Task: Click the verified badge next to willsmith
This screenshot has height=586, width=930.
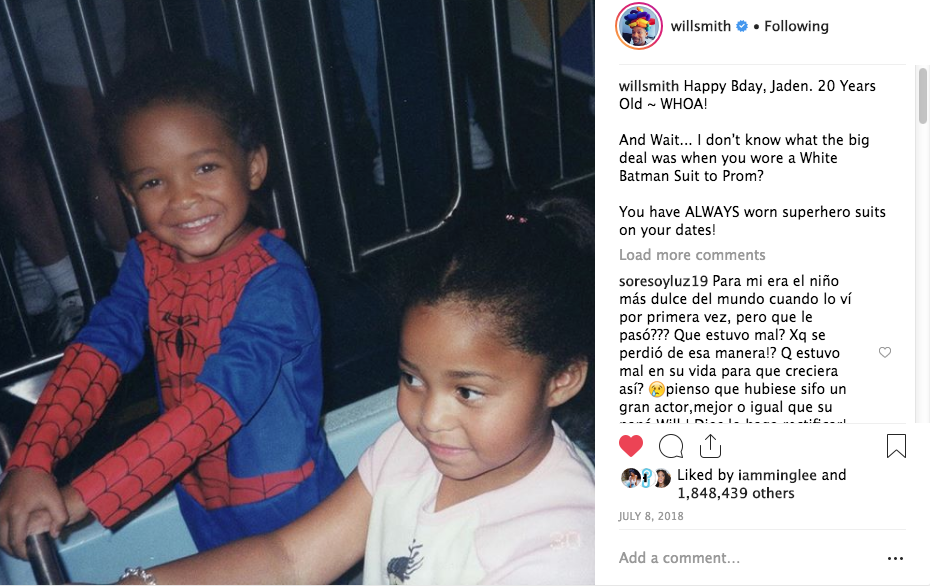Action: click(x=741, y=26)
